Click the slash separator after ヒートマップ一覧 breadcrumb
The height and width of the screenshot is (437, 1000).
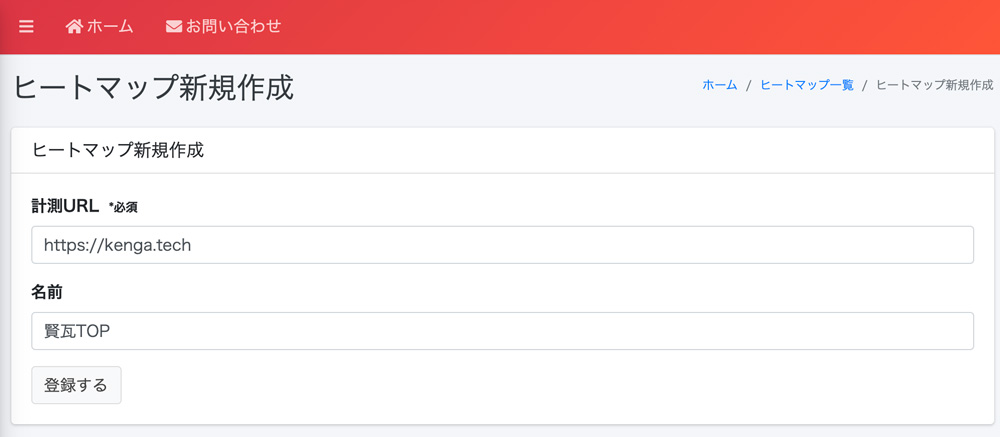865,85
